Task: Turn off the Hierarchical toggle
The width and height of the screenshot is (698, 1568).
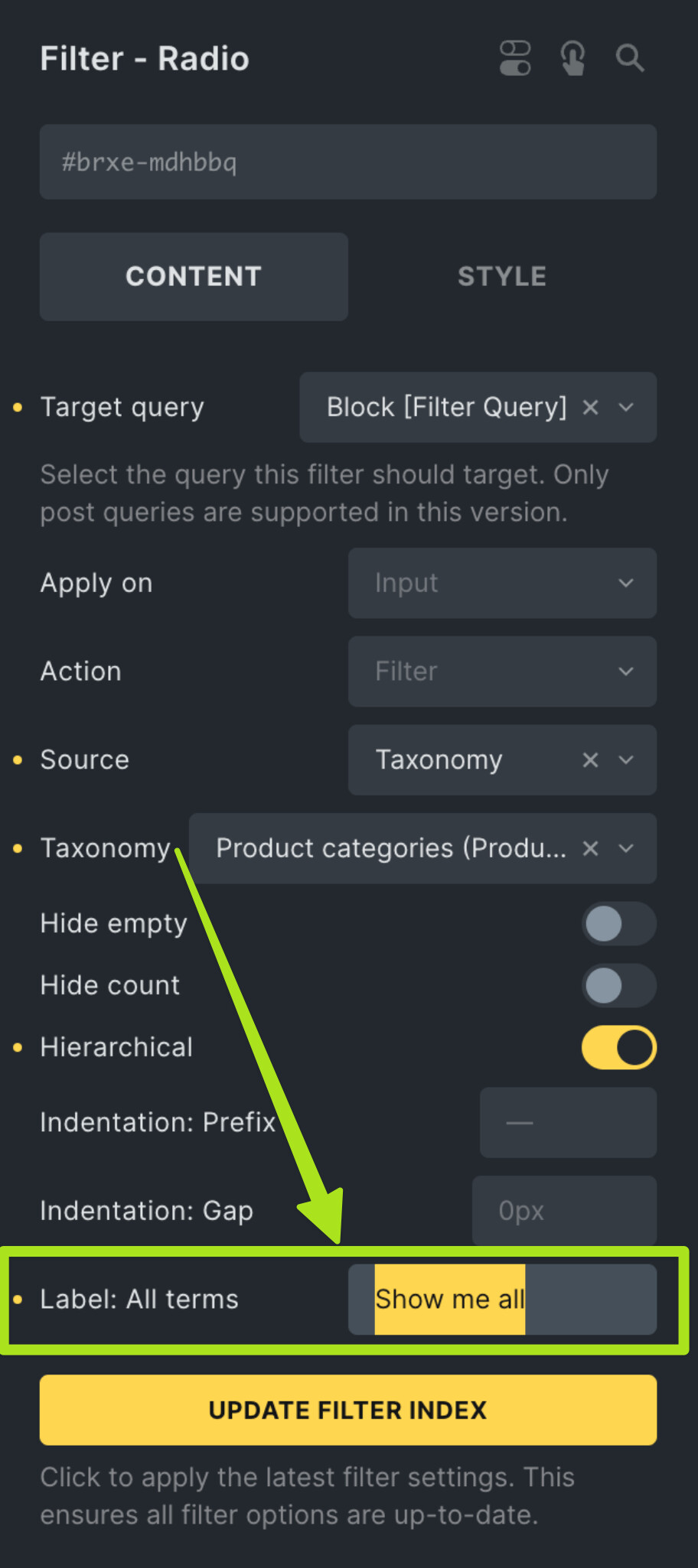Action: click(x=618, y=1048)
